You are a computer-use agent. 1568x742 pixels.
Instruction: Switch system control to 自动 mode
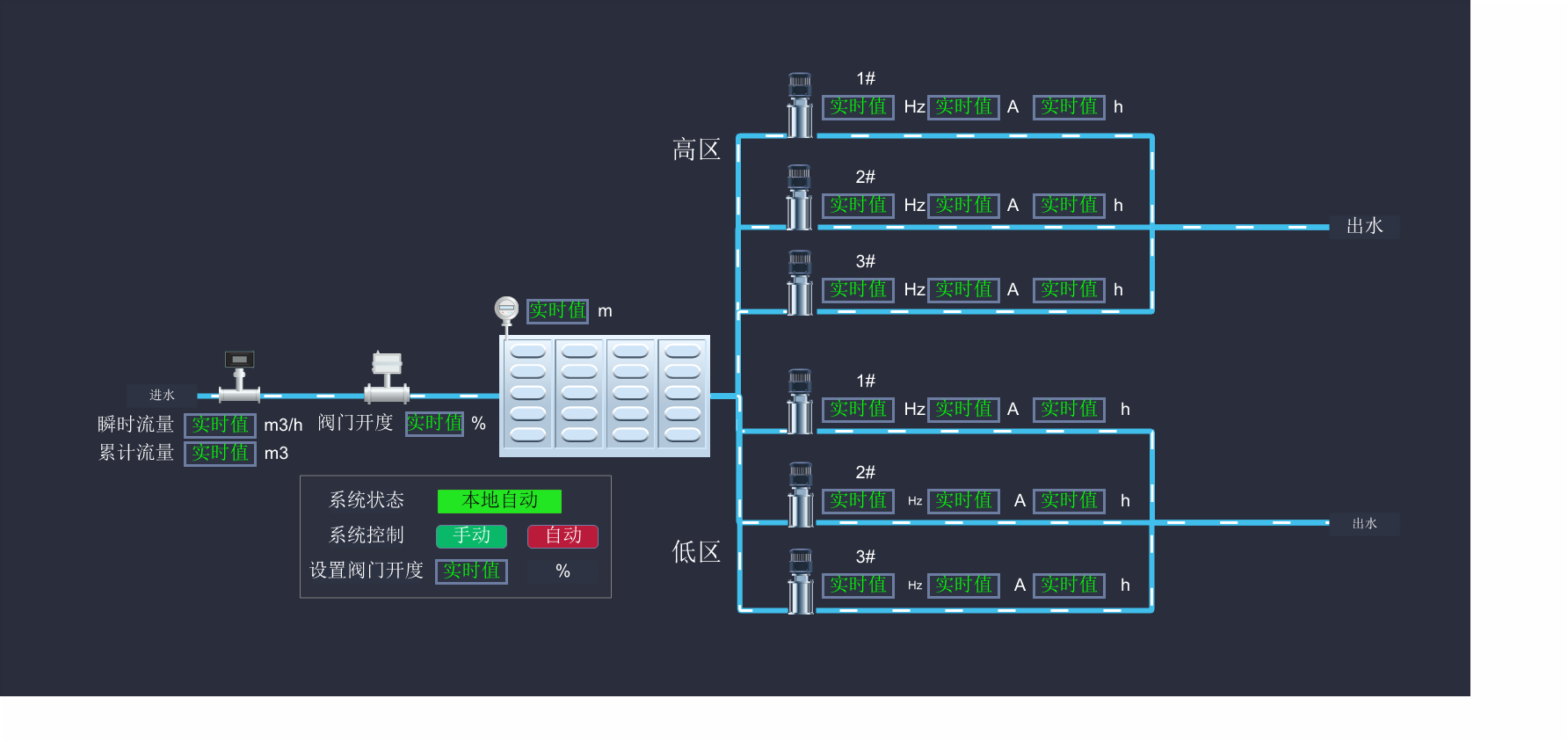(x=563, y=535)
